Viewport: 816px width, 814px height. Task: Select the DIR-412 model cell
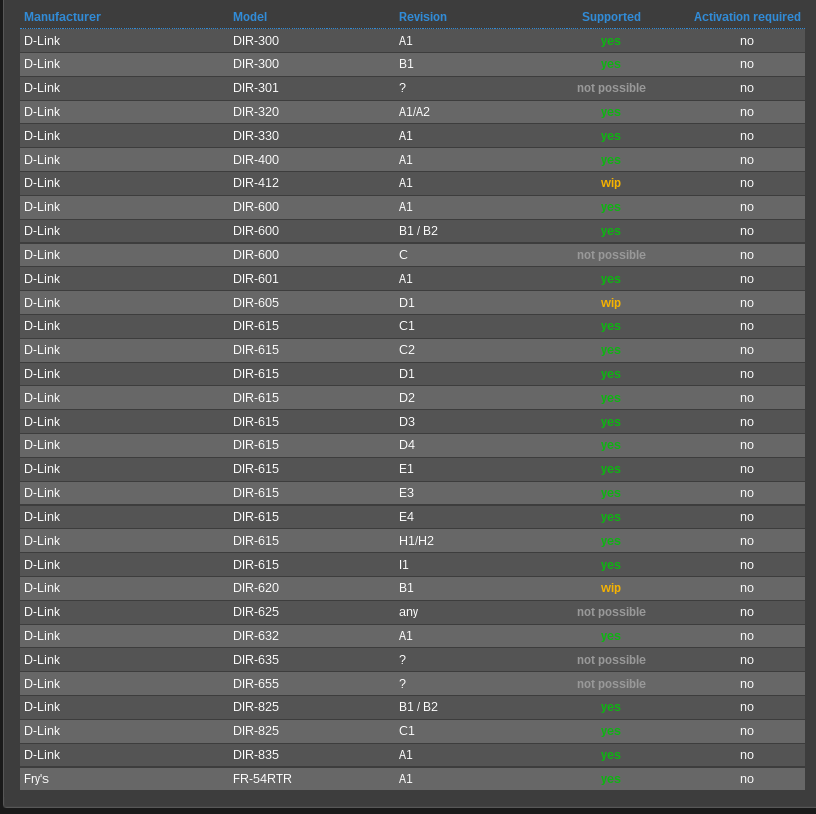click(x=256, y=183)
